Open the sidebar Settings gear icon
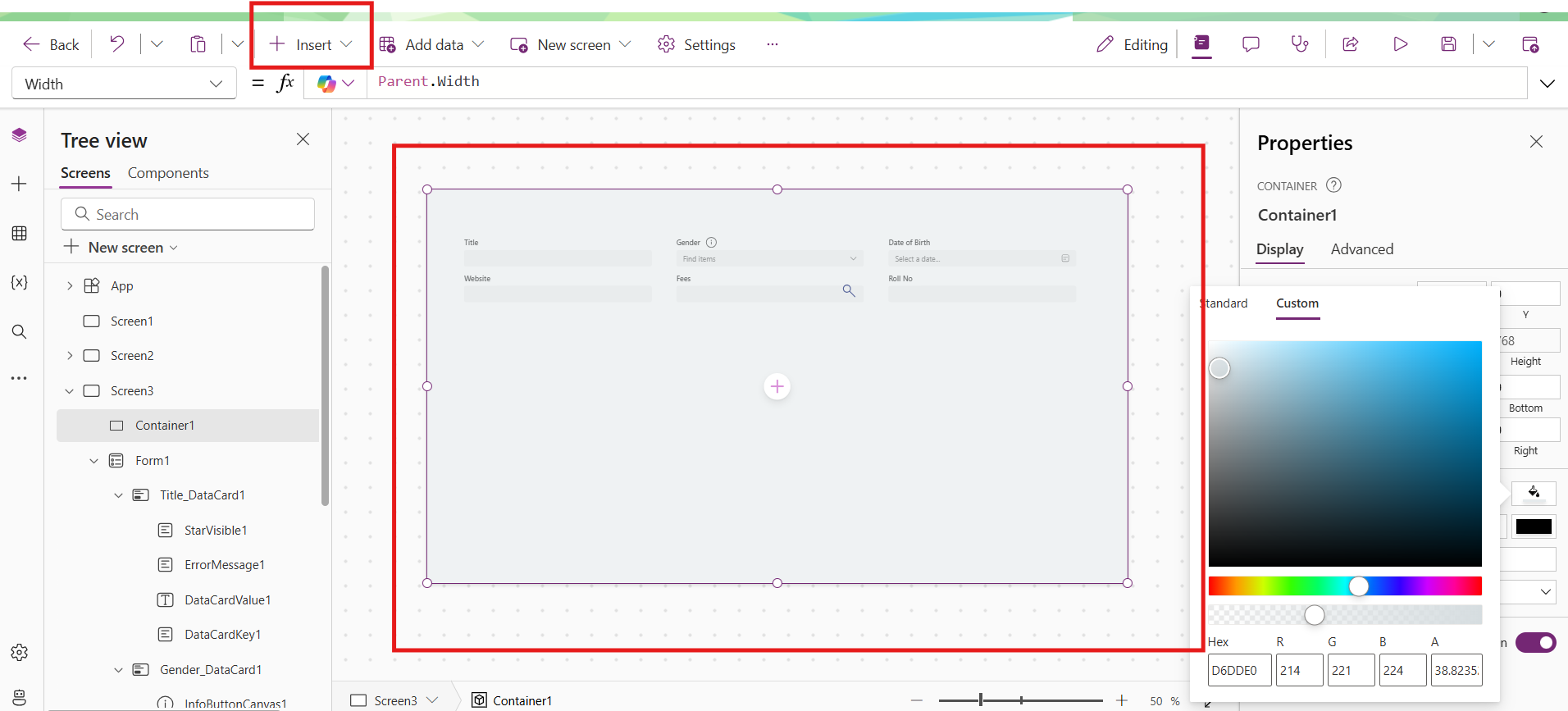This screenshot has height=711, width=1568. 20,653
